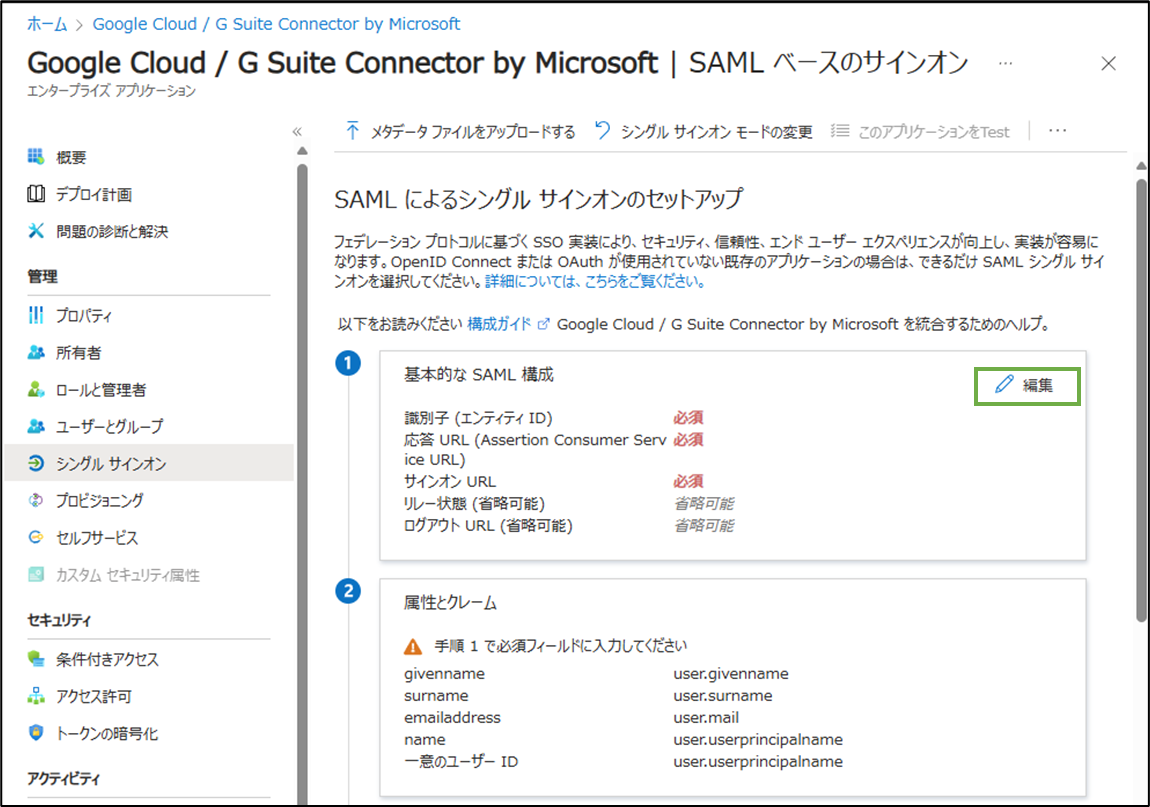Click the ユーザーとグループ icon

[36, 426]
